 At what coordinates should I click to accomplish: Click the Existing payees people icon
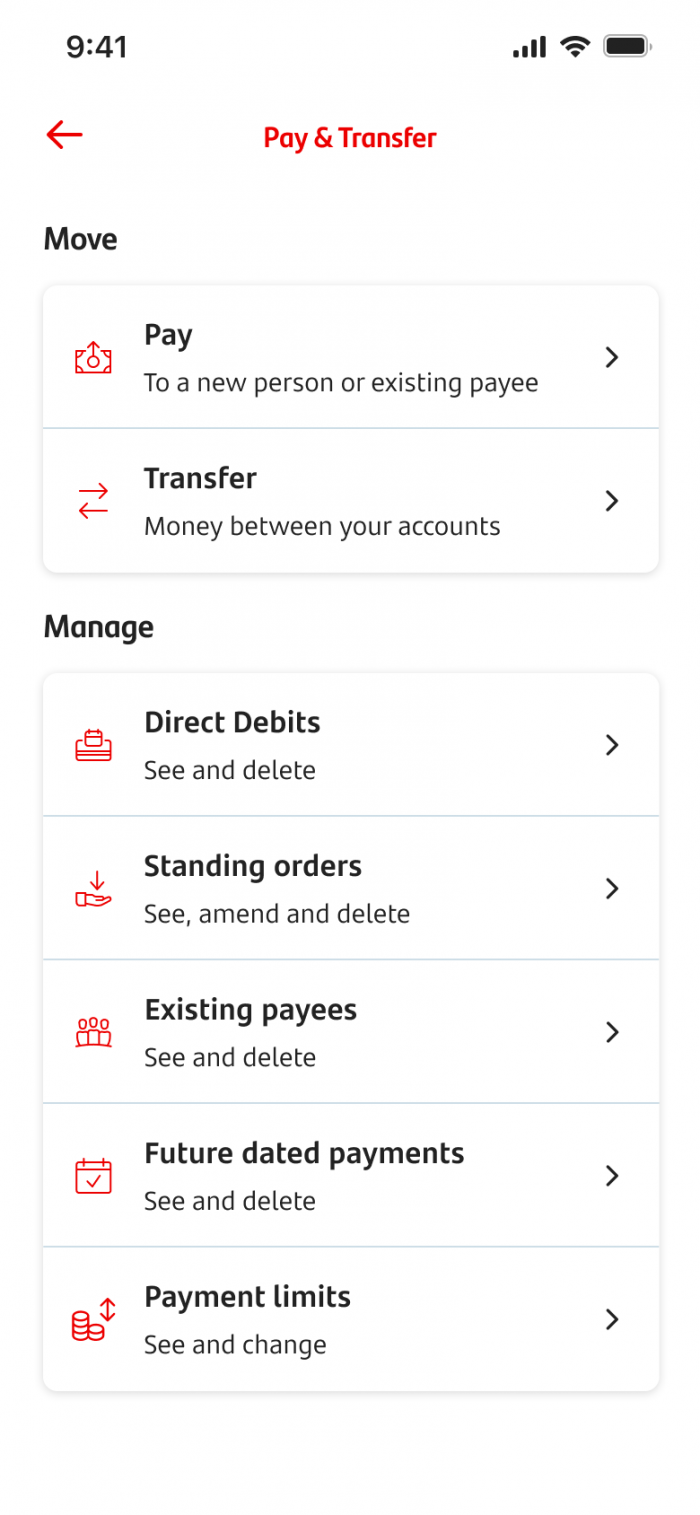(92, 1032)
